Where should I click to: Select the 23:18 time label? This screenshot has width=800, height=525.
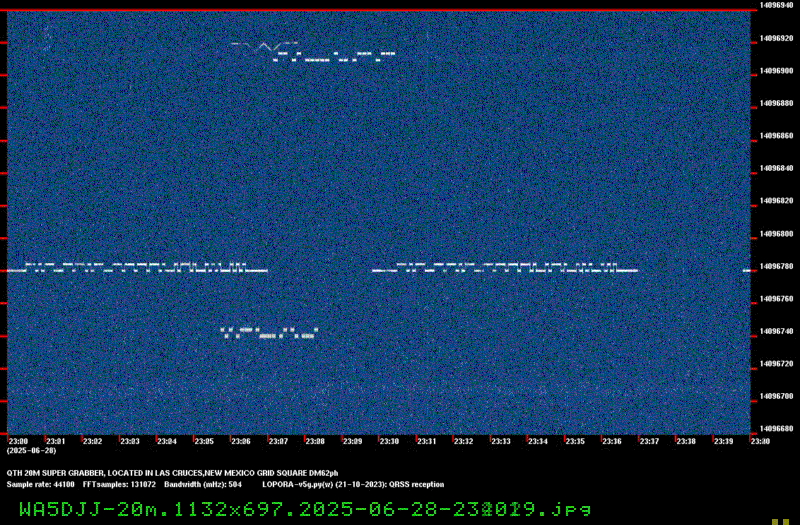point(687,441)
